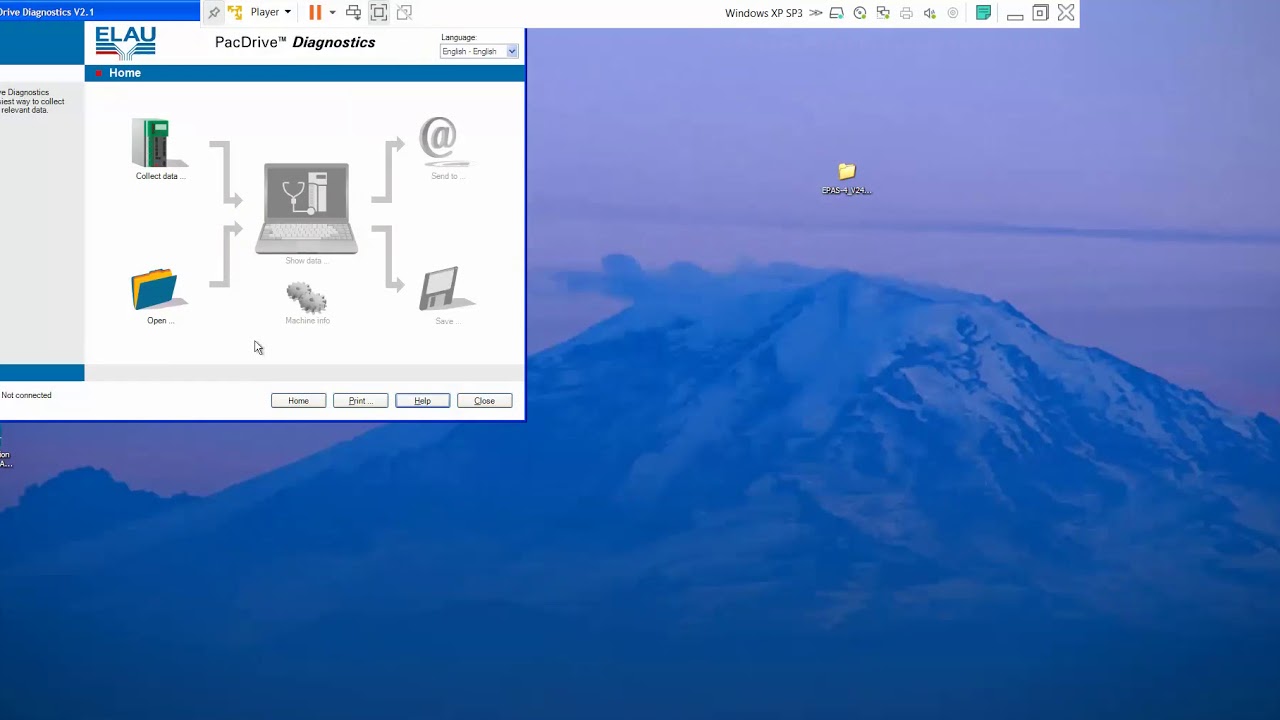Click the hard disk device icon
The width and height of the screenshot is (1280, 720).
(837, 13)
